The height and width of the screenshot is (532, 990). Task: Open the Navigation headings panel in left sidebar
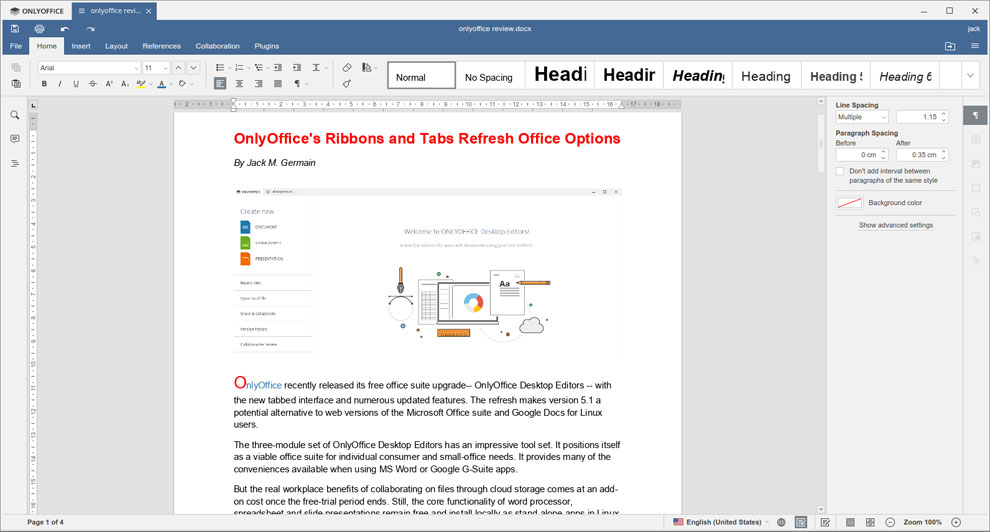pyautogui.click(x=15, y=163)
